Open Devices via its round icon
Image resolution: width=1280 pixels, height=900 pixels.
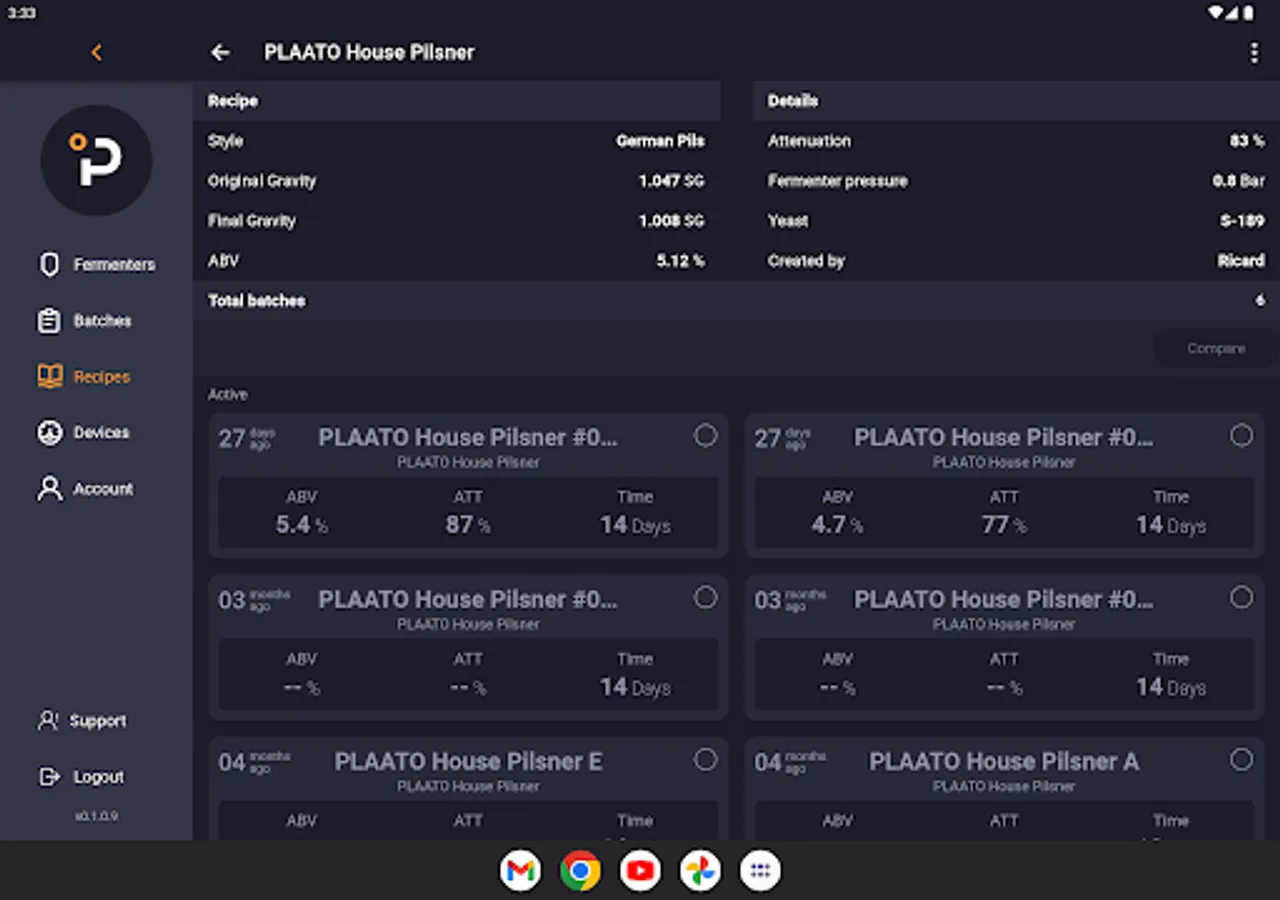coord(49,432)
